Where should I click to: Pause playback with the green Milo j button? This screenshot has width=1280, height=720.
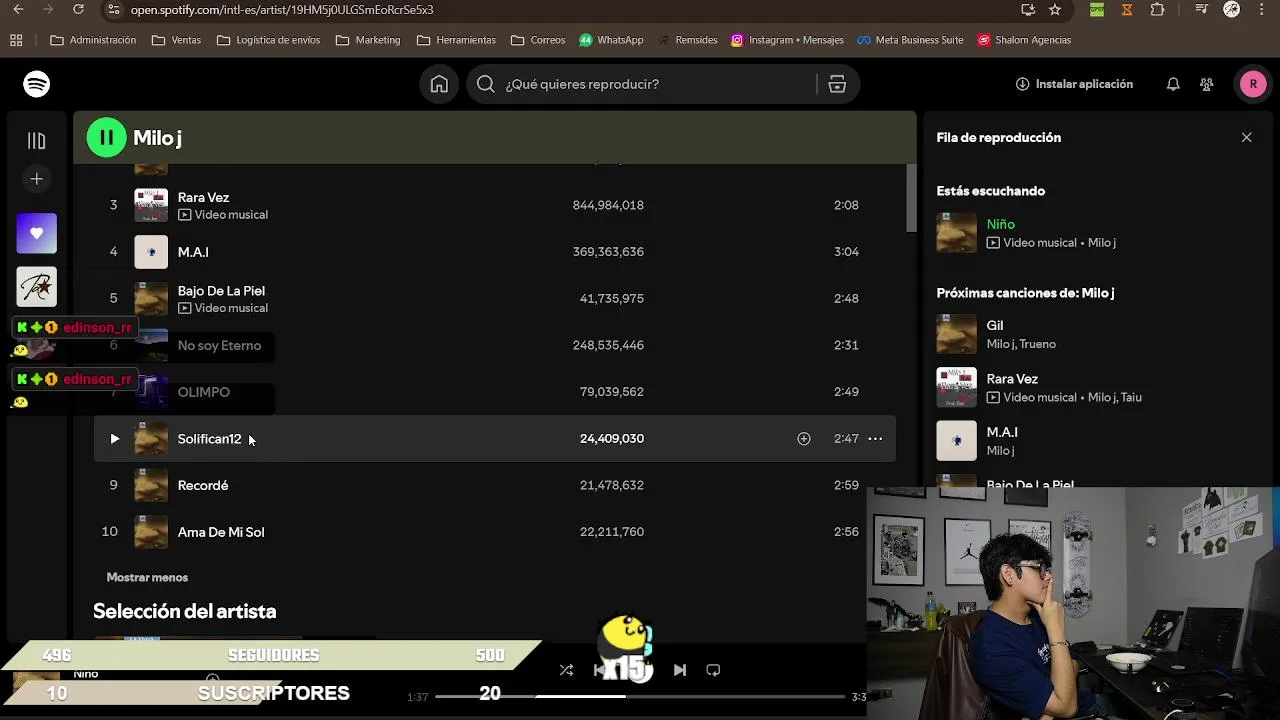pos(107,138)
